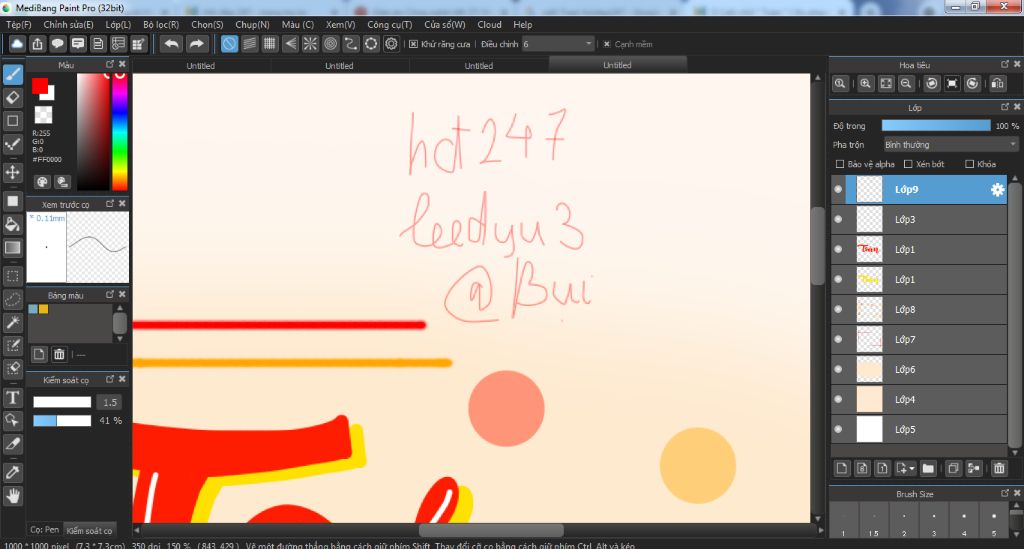
Task: Enable the crisscross grid snap
Action: click(x=270, y=44)
